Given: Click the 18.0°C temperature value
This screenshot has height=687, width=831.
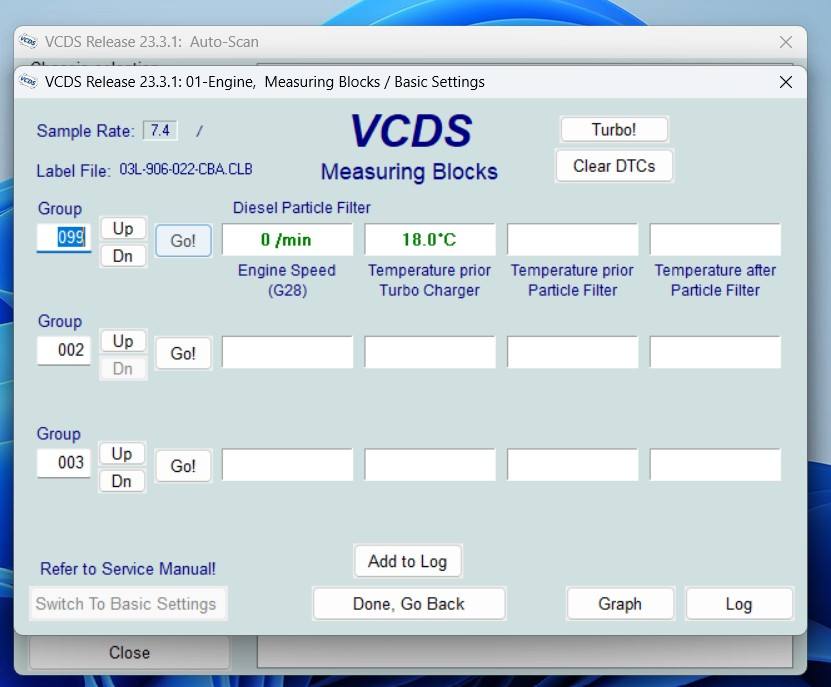Looking at the screenshot, I should click(429, 240).
